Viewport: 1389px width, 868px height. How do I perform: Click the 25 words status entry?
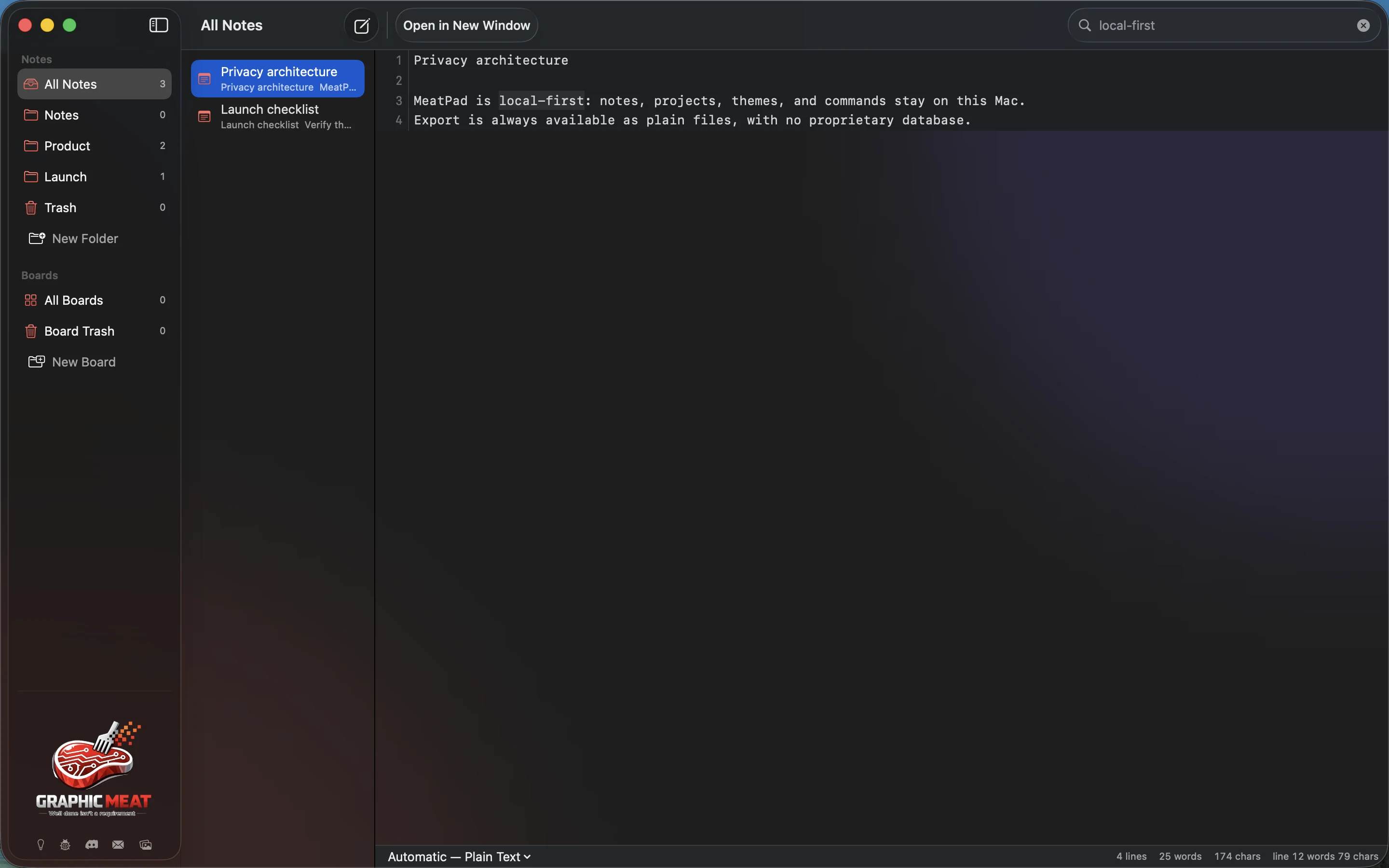[x=1180, y=856]
